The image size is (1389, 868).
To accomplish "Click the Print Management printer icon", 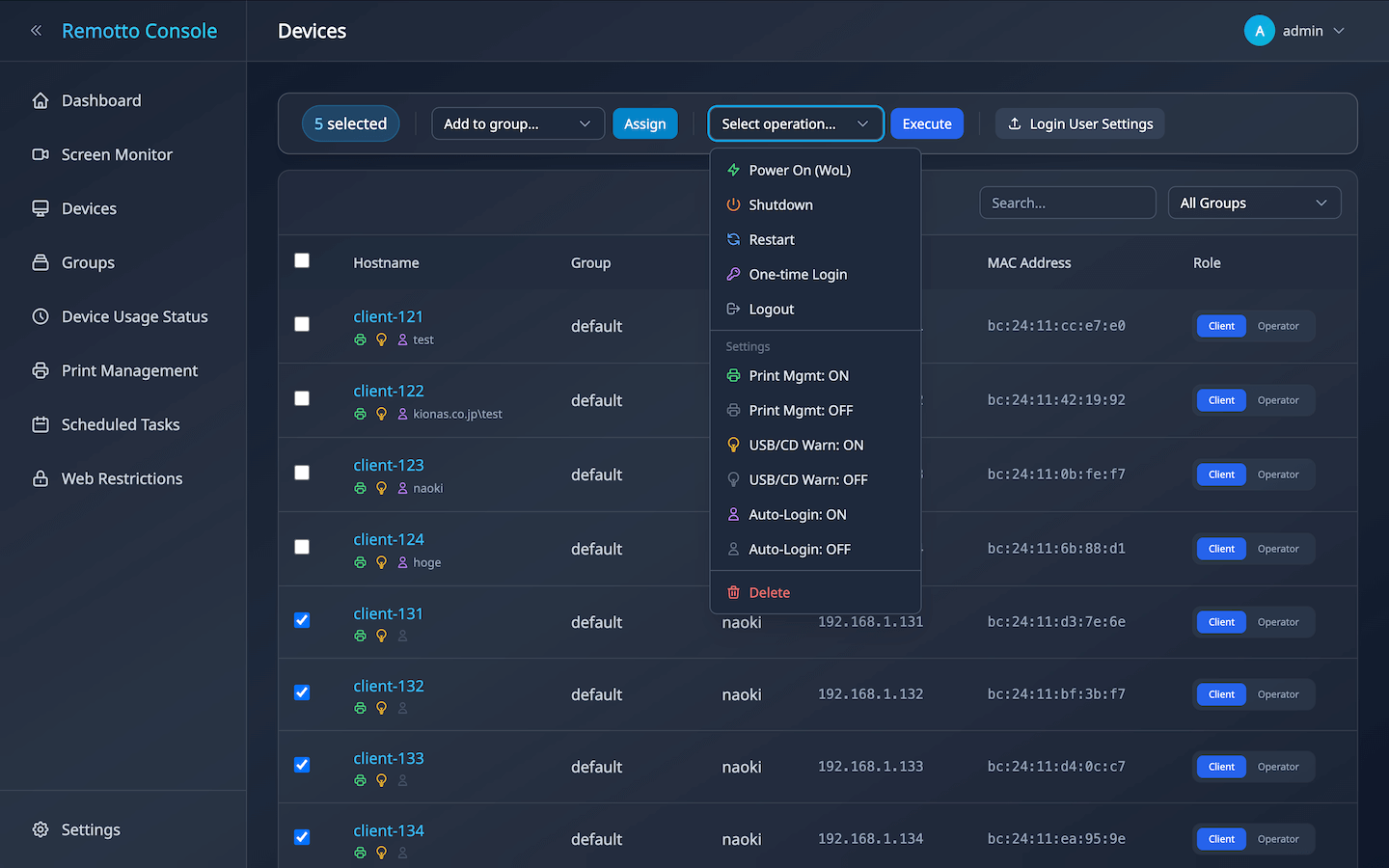I will coord(41,370).
